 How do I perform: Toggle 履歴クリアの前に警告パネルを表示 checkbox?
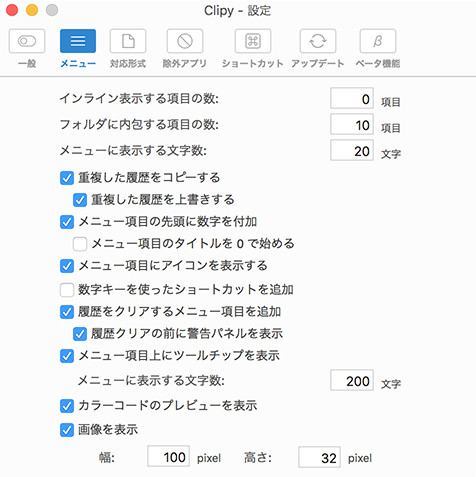coord(80,334)
